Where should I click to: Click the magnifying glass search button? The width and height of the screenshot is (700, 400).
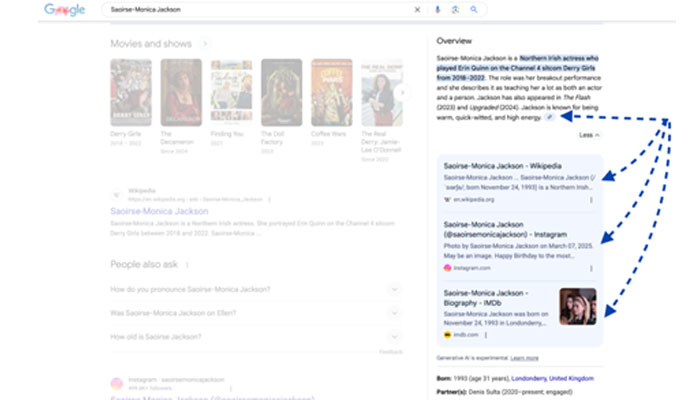(x=474, y=10)
